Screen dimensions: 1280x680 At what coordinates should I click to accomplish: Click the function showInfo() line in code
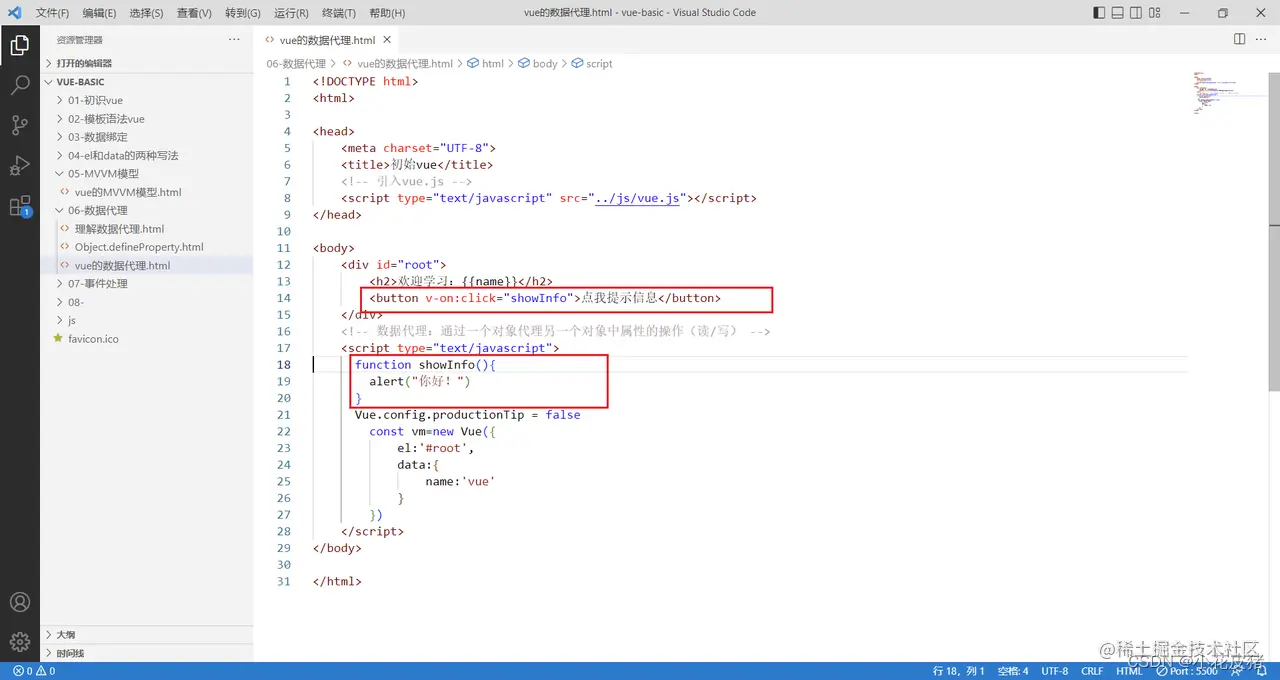click(426, 365)
